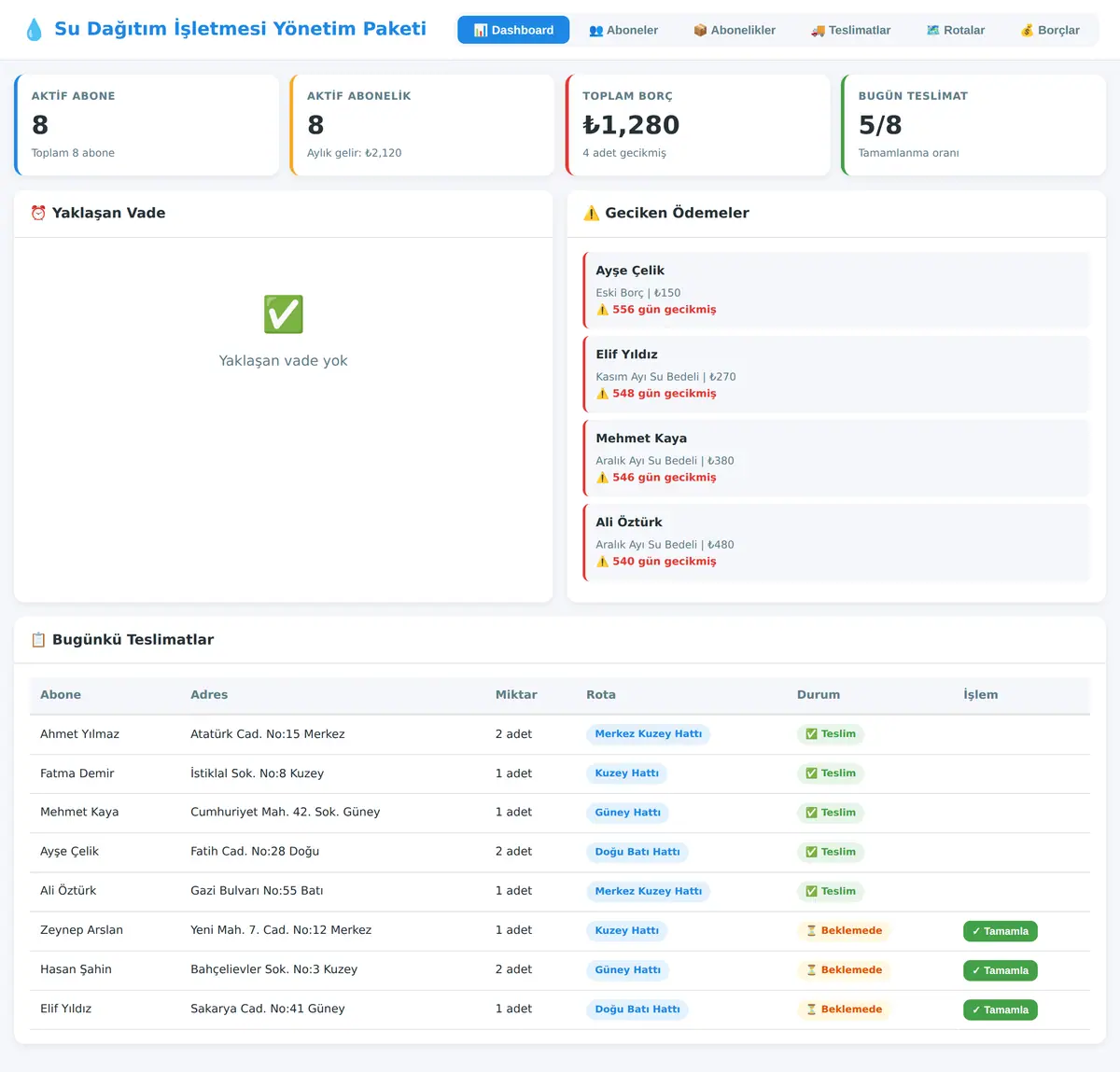Switch to the Rotalar tab

click(x=956, y=30)
